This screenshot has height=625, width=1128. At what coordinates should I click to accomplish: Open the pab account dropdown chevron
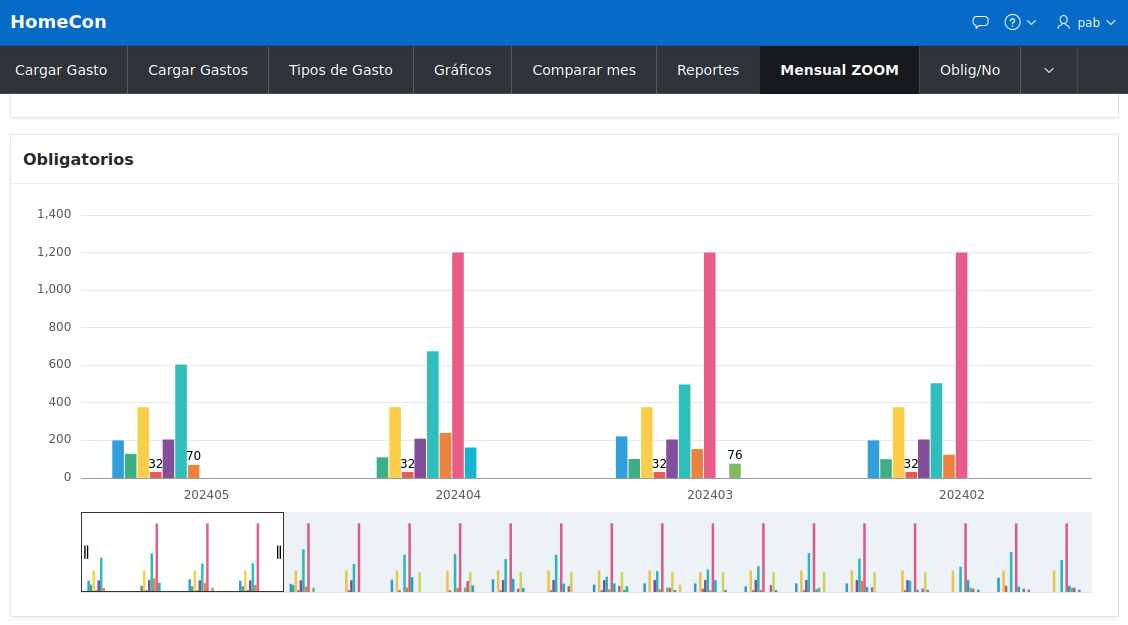[x=1109, y=21]
